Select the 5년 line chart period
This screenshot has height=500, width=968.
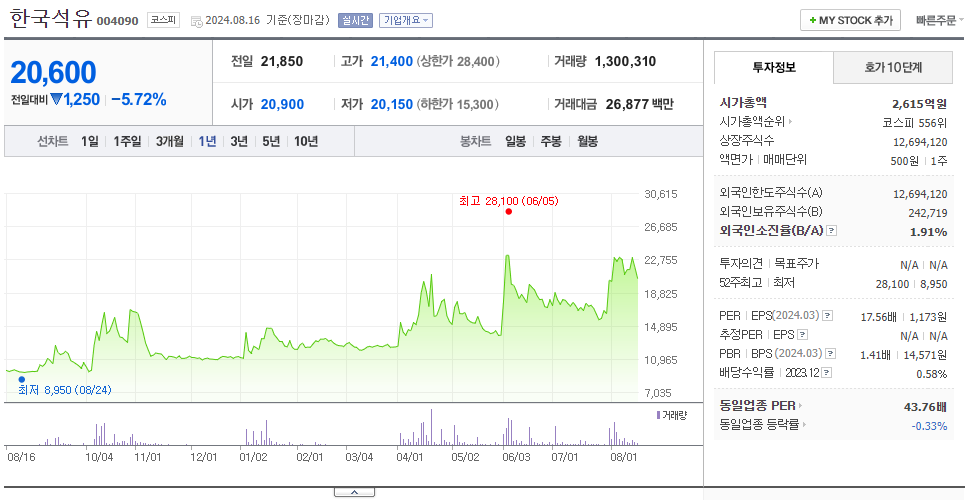coord(271,141)
